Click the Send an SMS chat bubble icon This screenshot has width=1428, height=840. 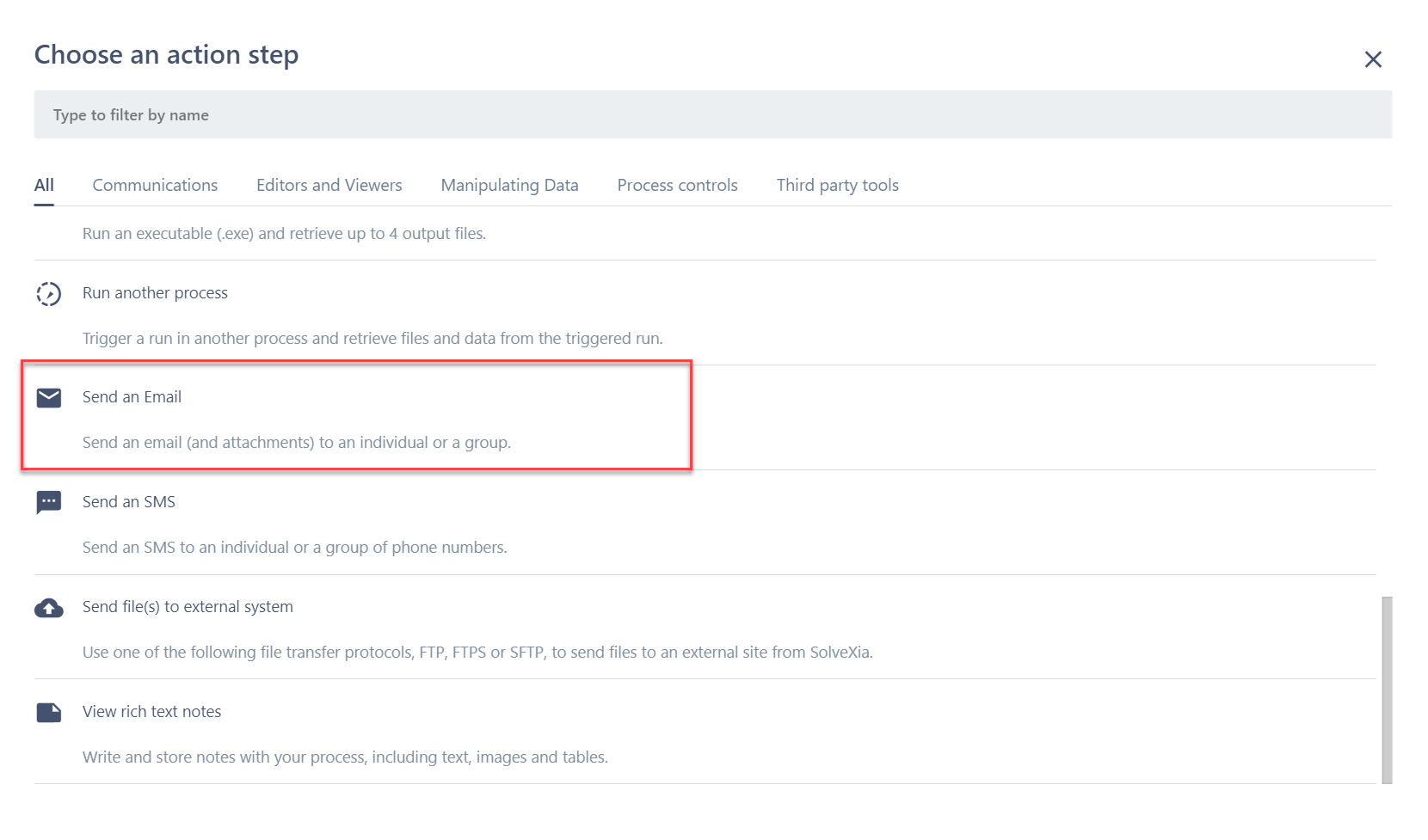coord(49,502)
